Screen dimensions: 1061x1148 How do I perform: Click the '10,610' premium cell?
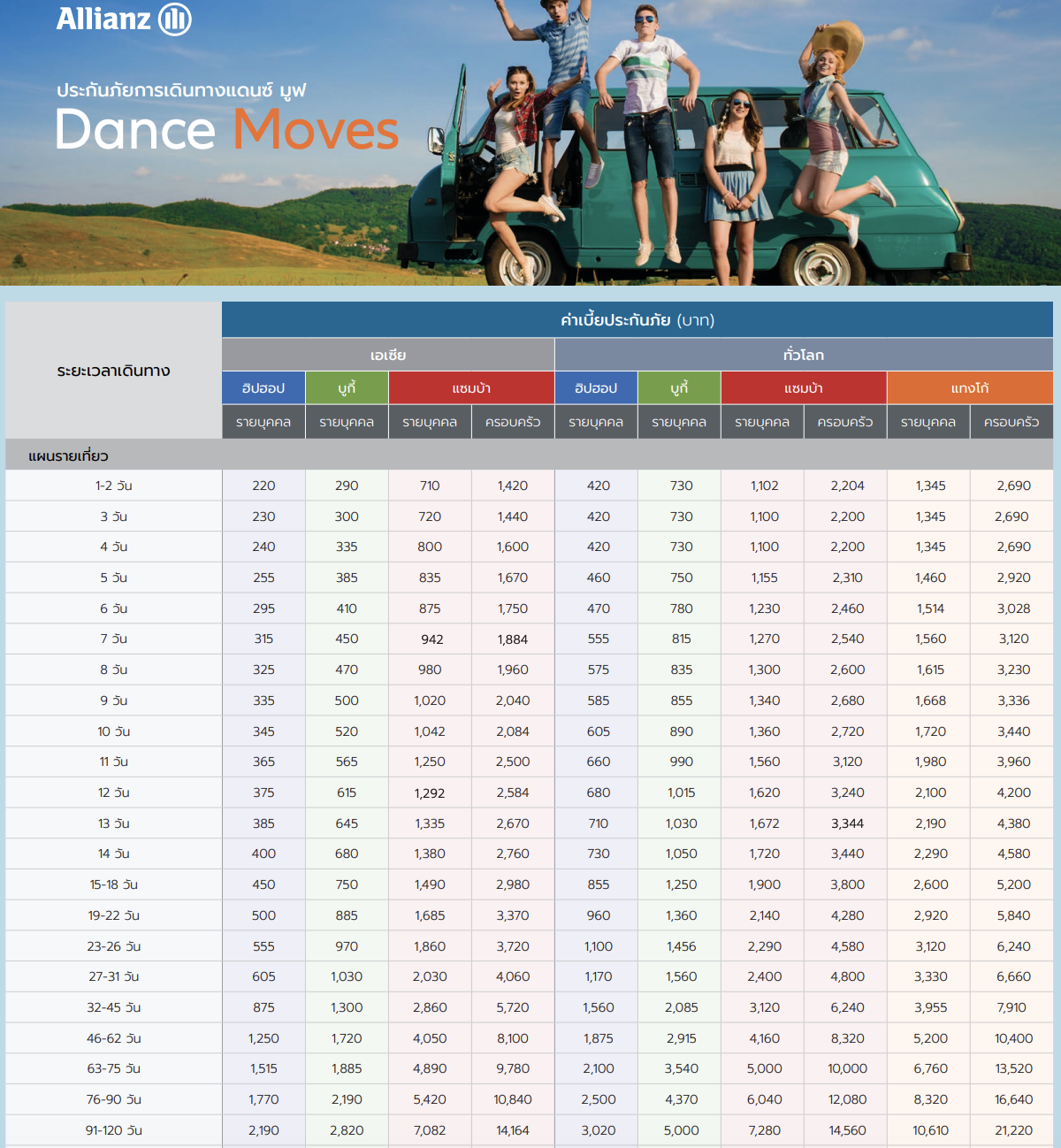click(x=931, y=1130)
